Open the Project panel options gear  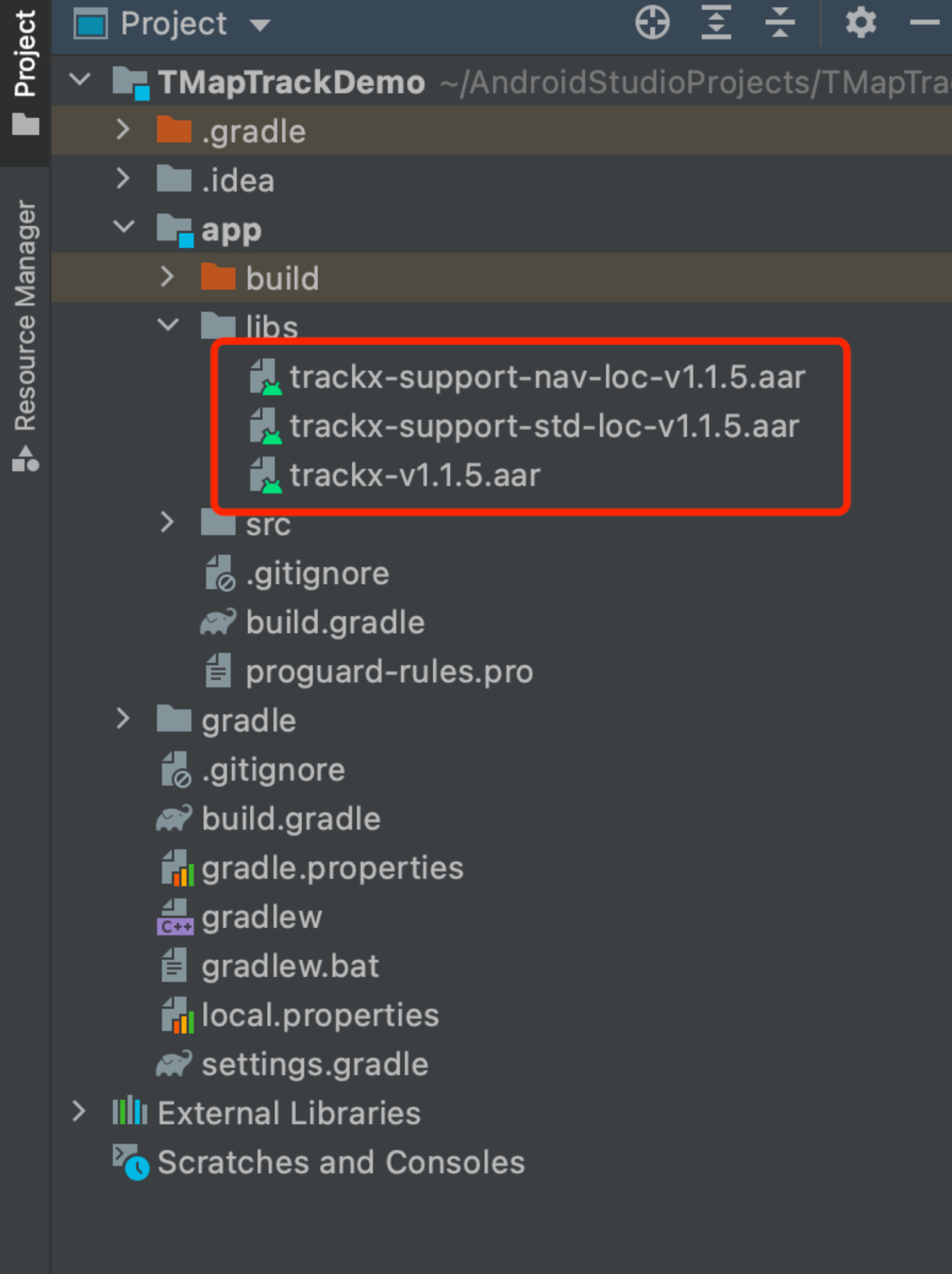[861, 23]
